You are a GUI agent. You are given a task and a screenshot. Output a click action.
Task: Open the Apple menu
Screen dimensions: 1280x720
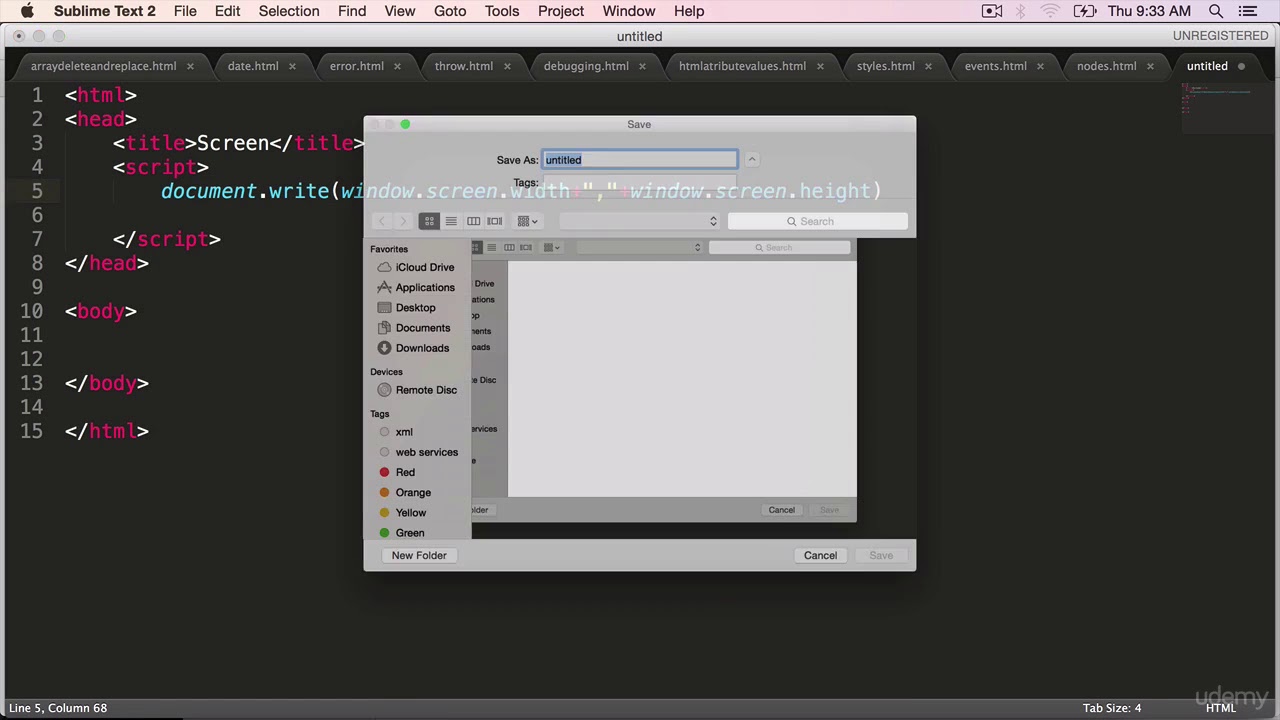[27, 11]
